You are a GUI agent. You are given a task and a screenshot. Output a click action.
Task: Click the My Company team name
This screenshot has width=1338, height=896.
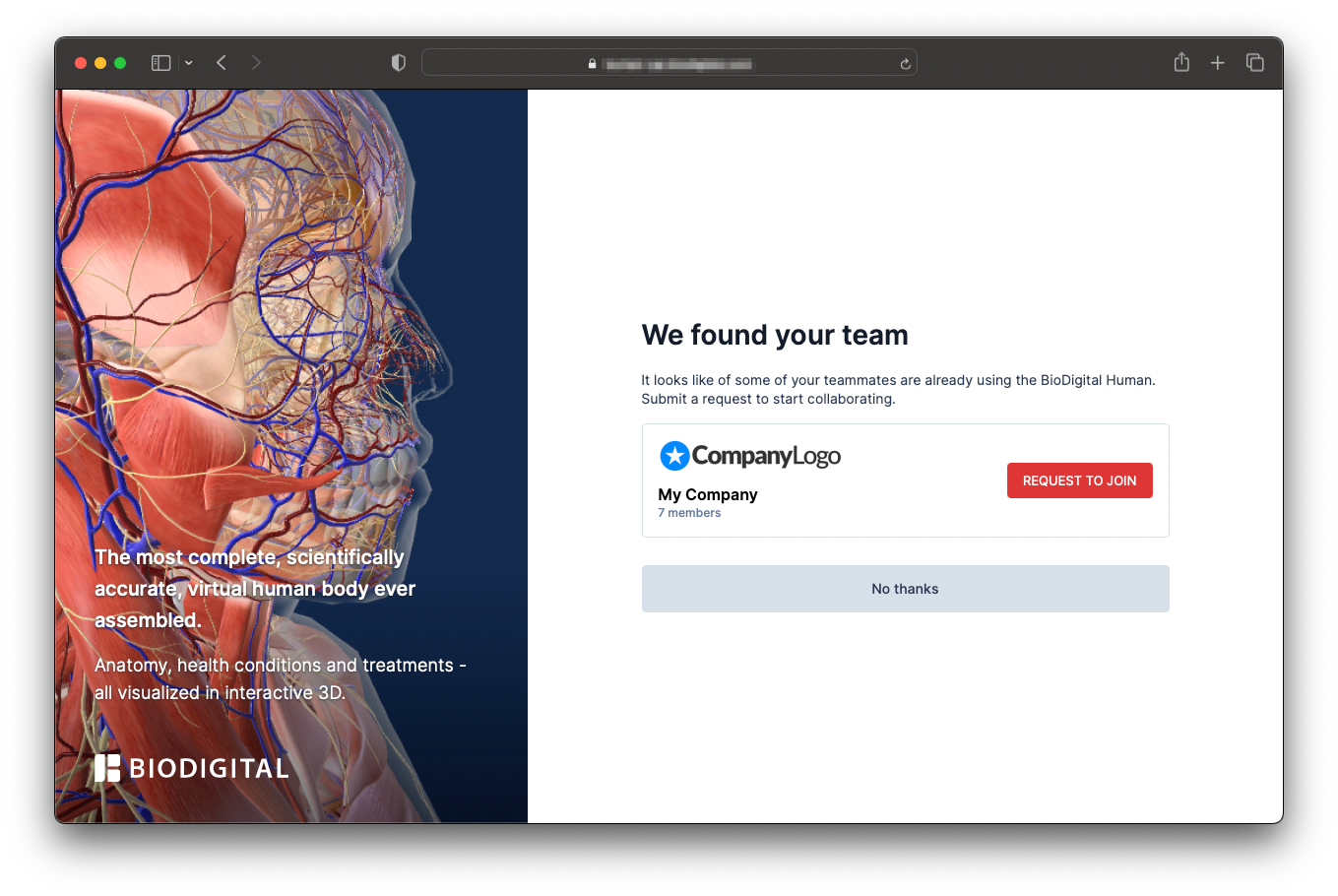click(708, 494)
